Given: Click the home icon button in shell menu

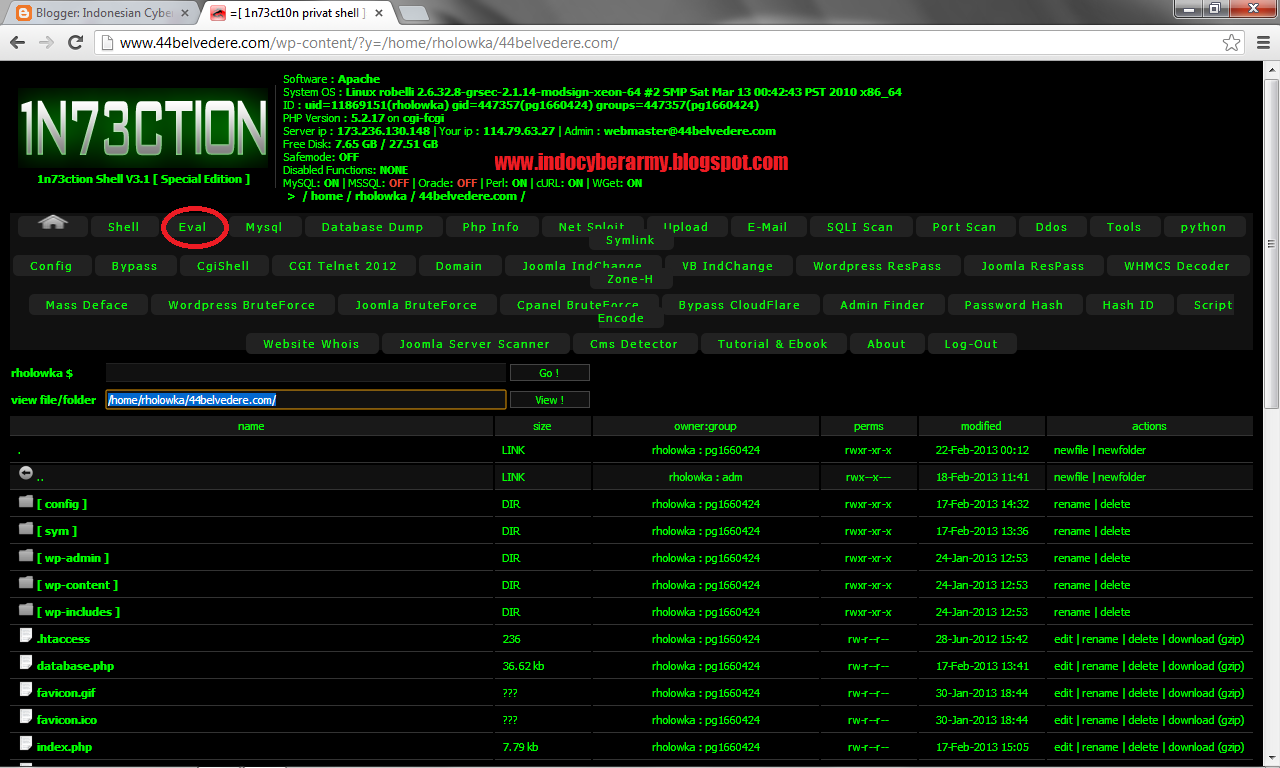Looking at the screenshot, I should 53,224.
